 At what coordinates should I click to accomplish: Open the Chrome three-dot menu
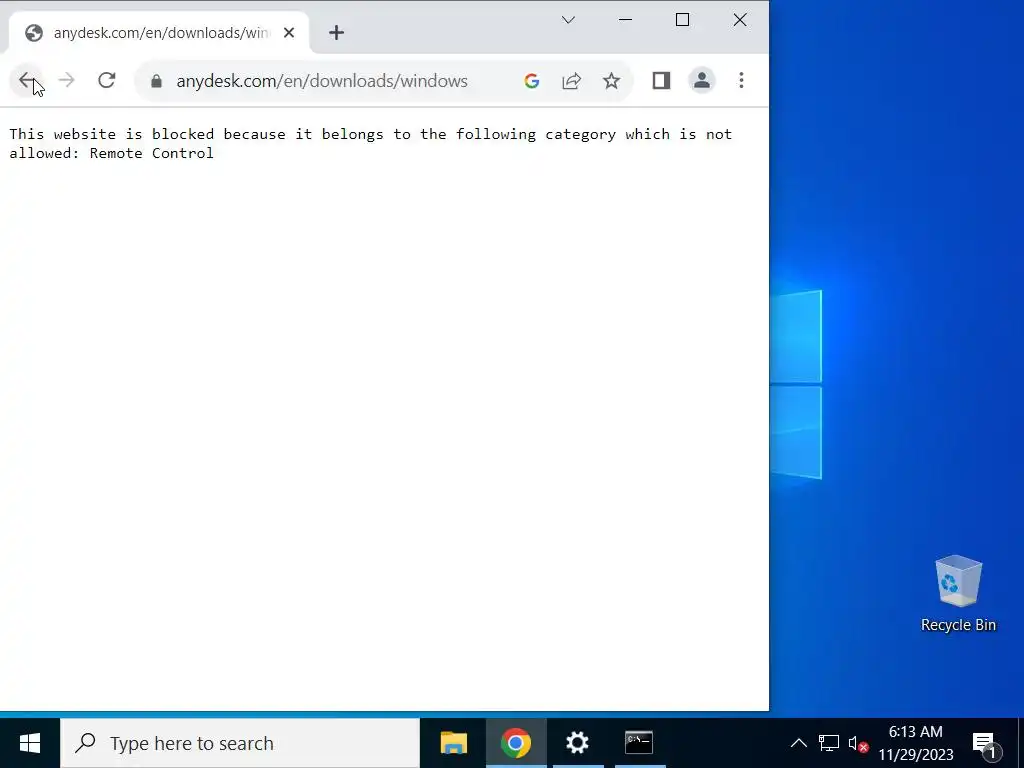(741, 81)
